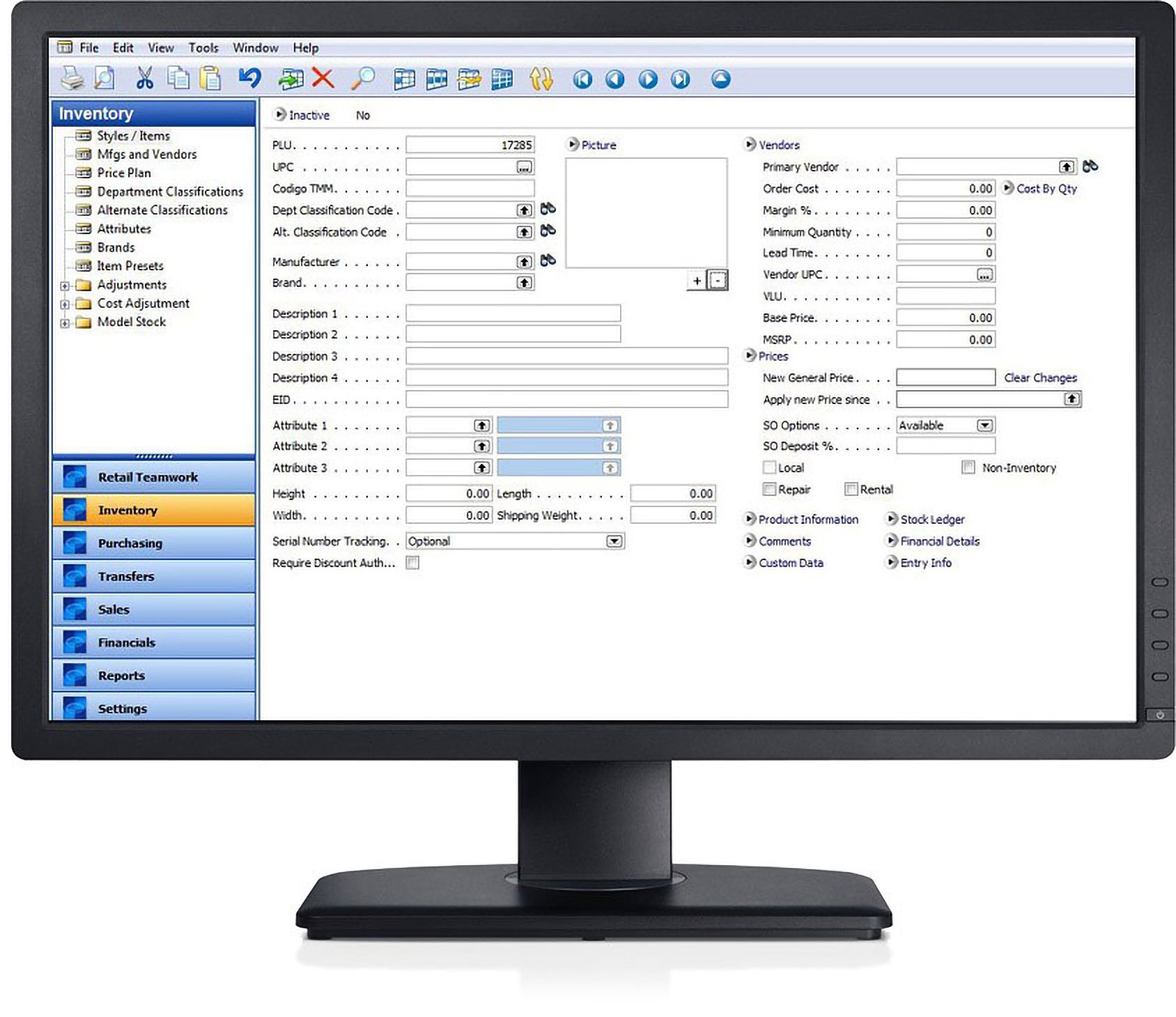Click the magnifying glass find icon

(x=362, y=79)
